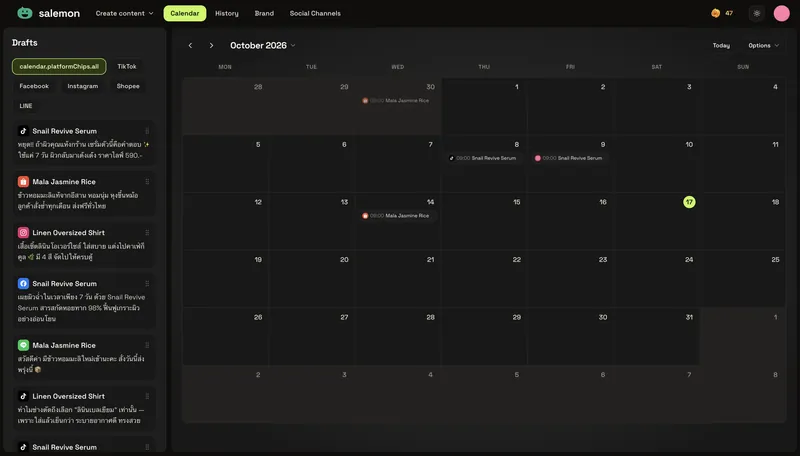Click the TikTok icon on first Snail Revive Serum draft
Viewport: 800px width, 456px height.
(23, 131)
